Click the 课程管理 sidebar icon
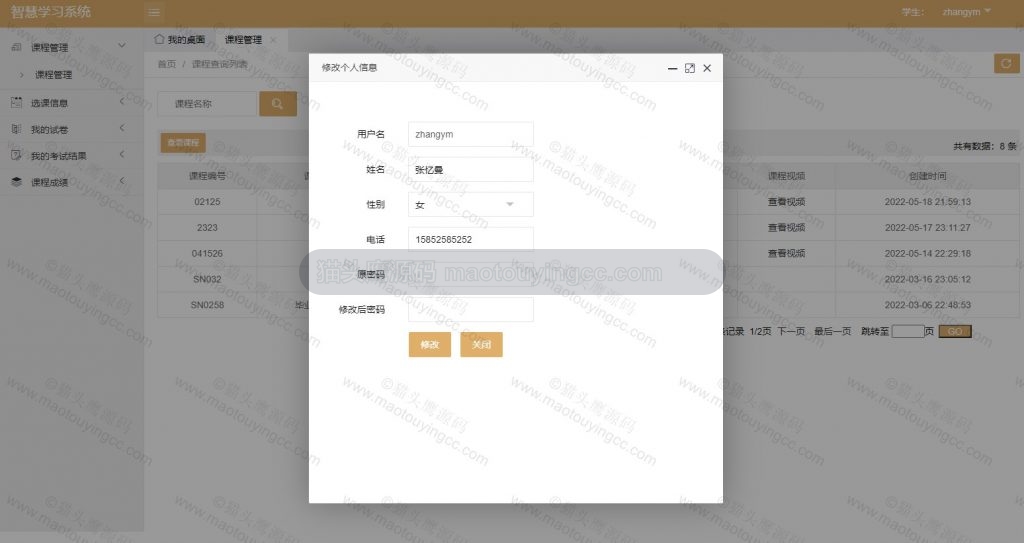The image size is (1024, 543). (x=17, y=47)
